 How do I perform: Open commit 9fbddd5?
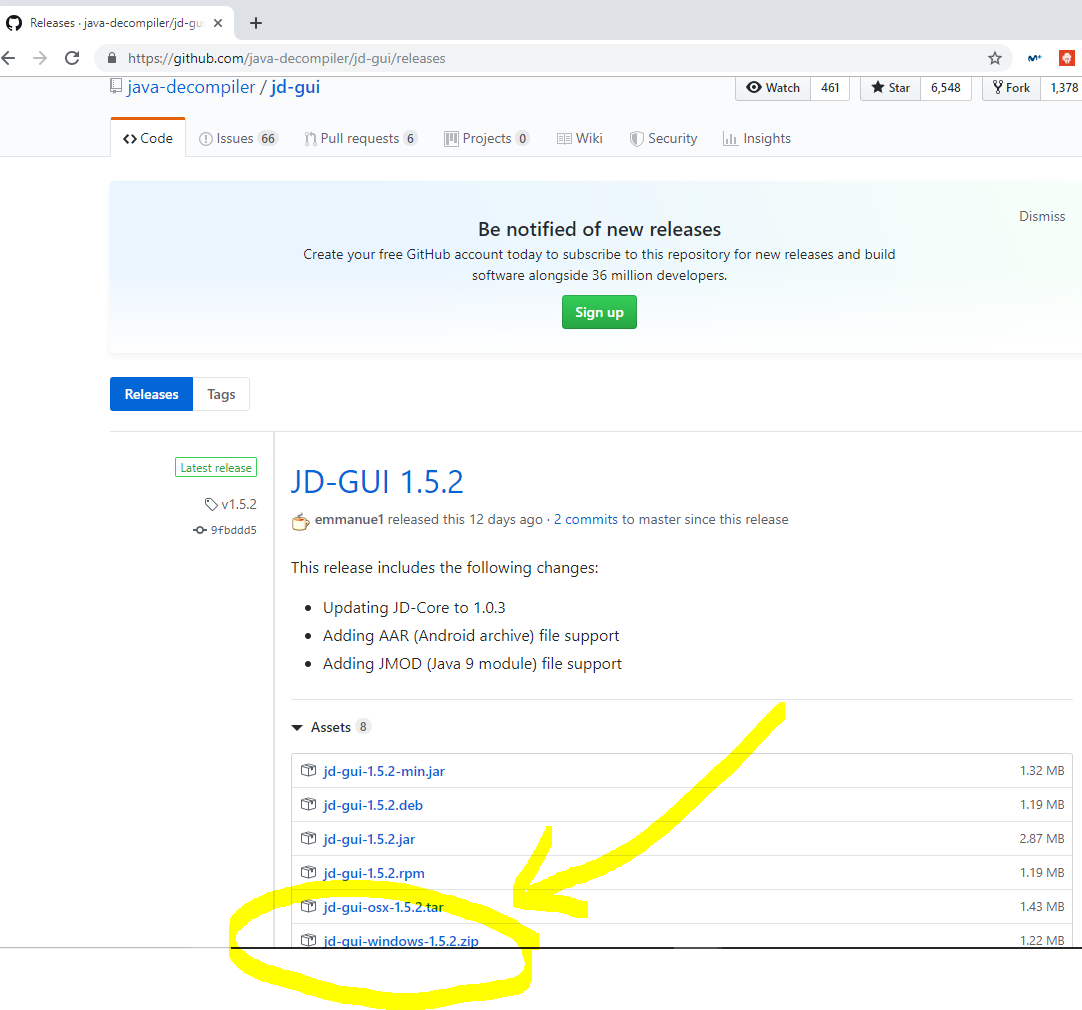(232, 530)
